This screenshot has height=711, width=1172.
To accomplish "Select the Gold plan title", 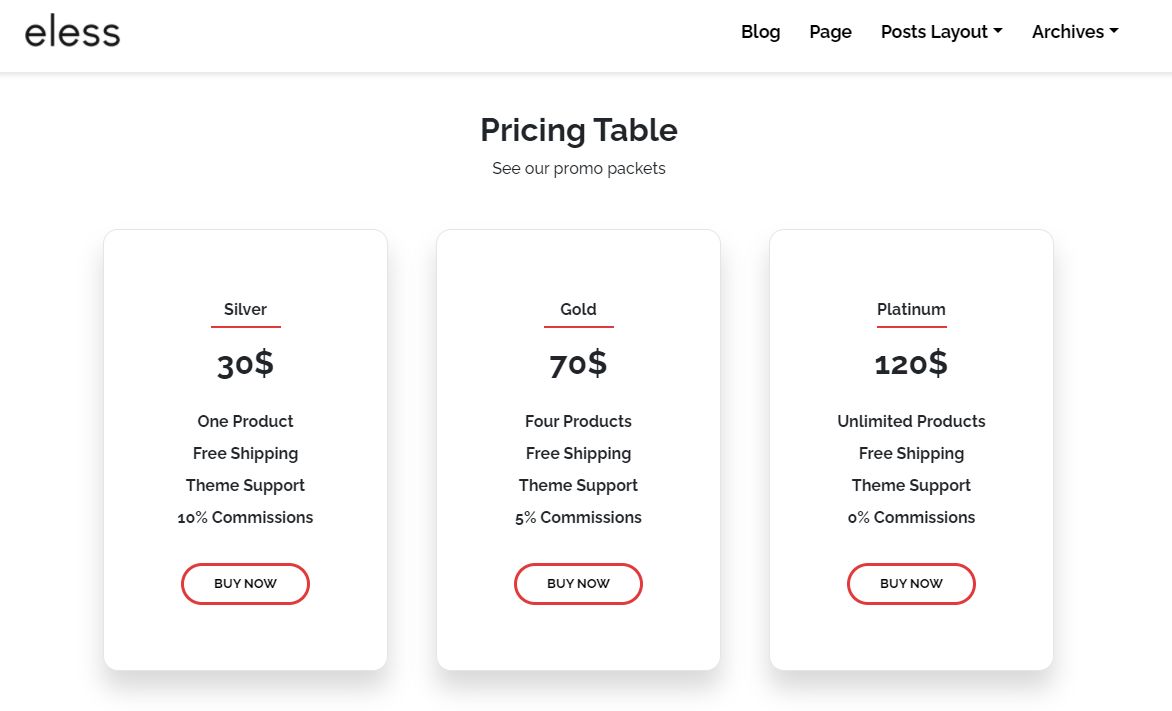I will click(x=578, y=309).
